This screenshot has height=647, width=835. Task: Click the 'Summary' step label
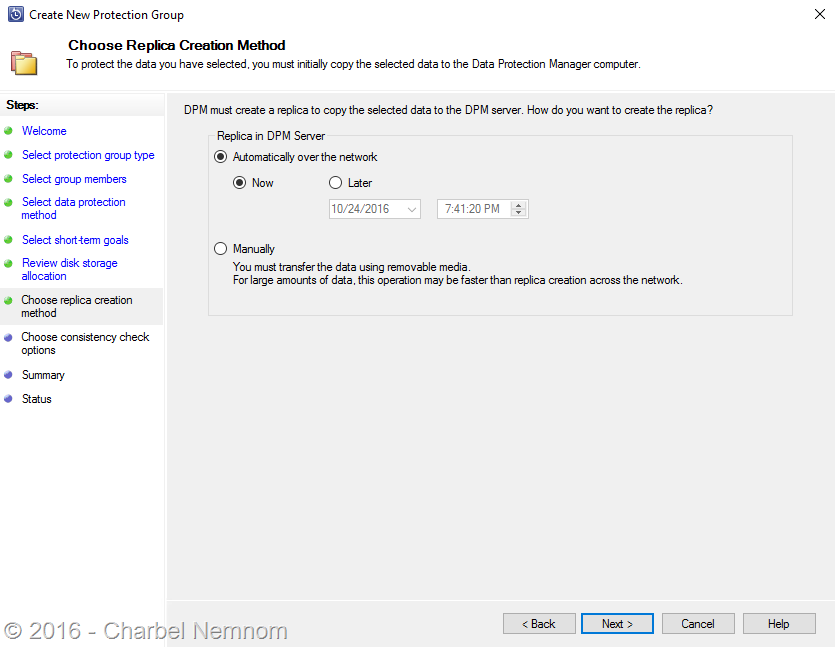[x=43, y=375]
